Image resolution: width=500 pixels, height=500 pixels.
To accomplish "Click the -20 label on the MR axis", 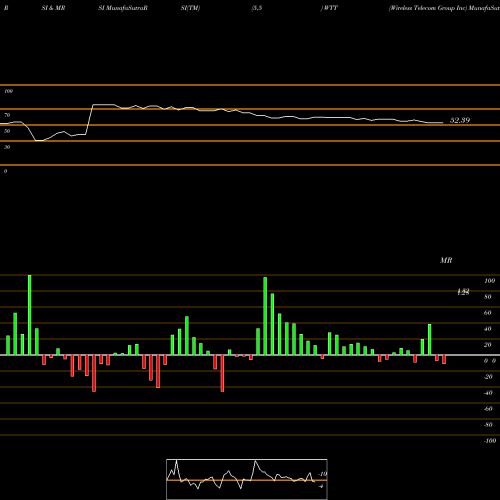I will (488, 377).
